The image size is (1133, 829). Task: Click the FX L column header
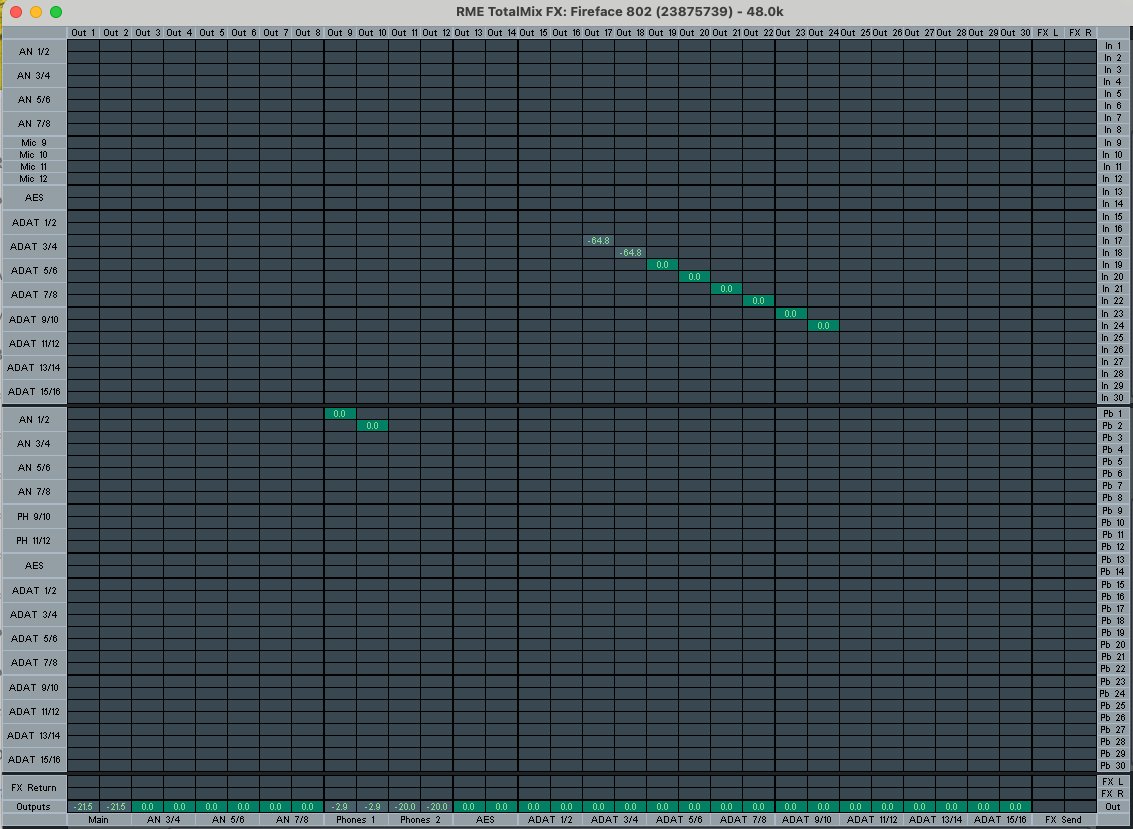[1048, 33]
